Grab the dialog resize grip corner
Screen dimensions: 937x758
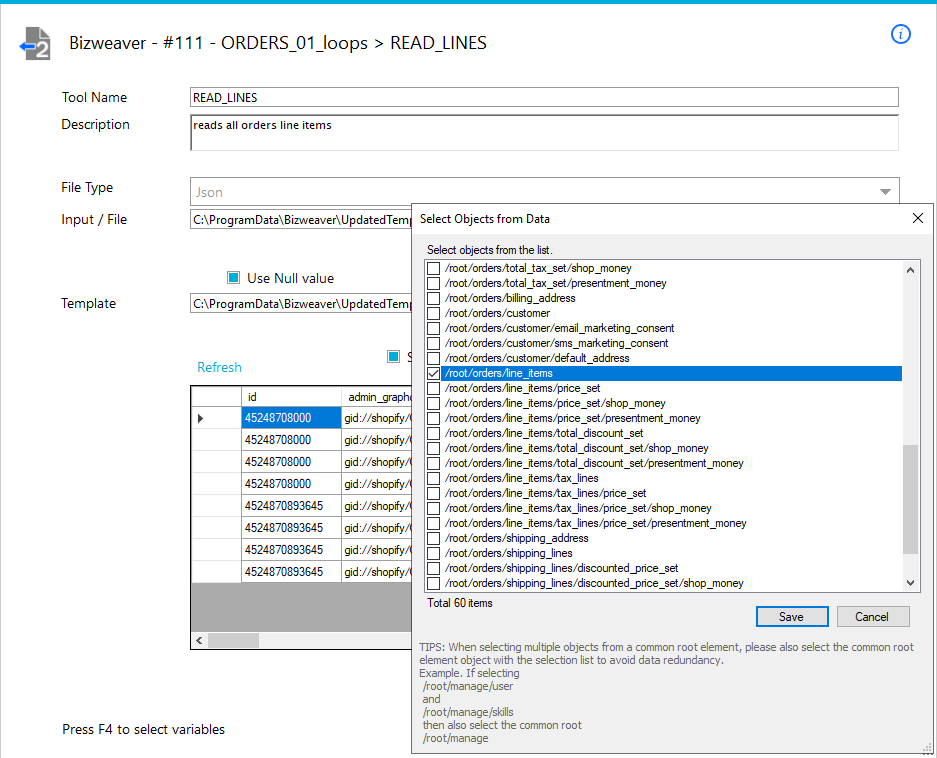point(928,749)
